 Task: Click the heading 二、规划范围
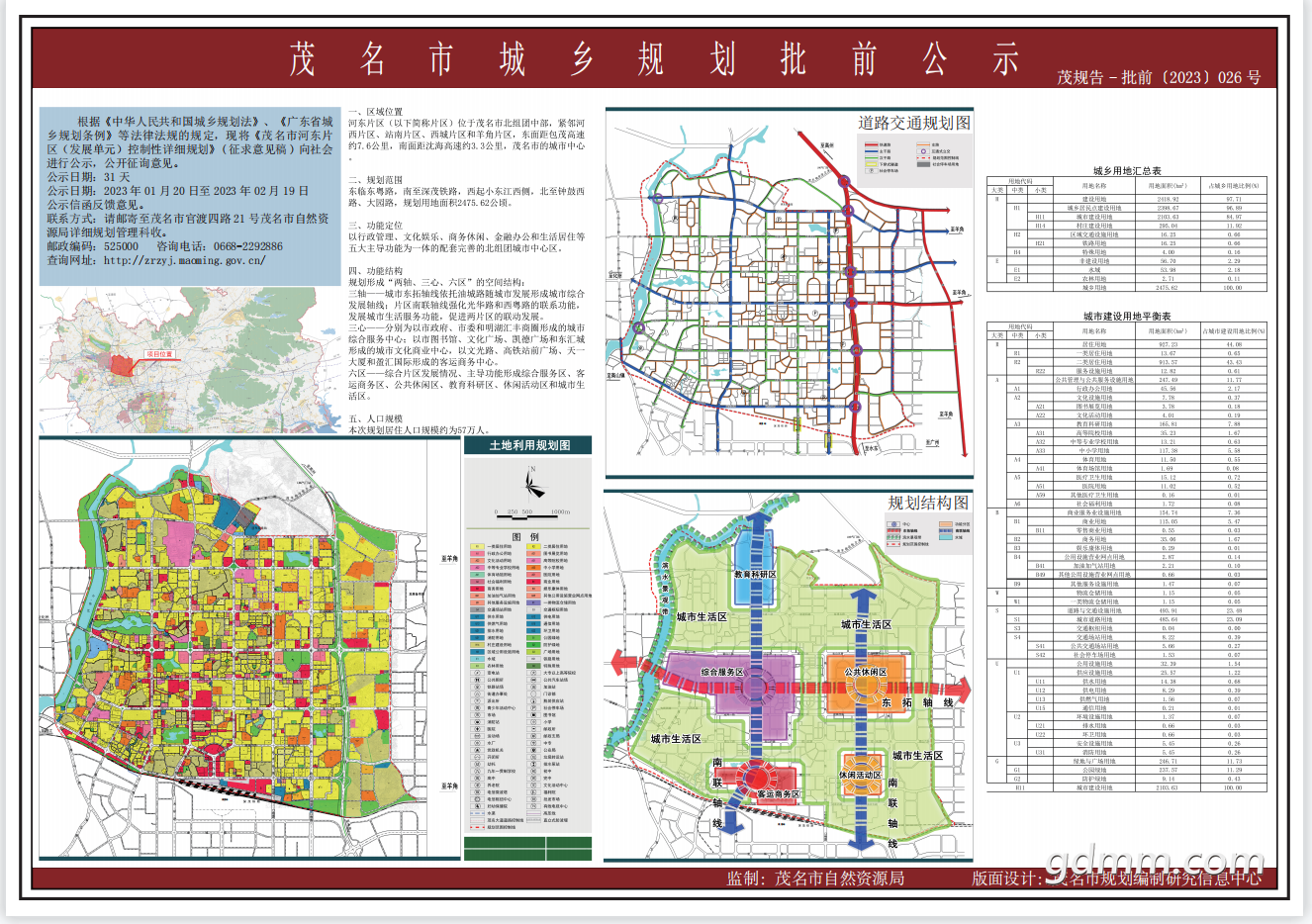click(376, 181)
